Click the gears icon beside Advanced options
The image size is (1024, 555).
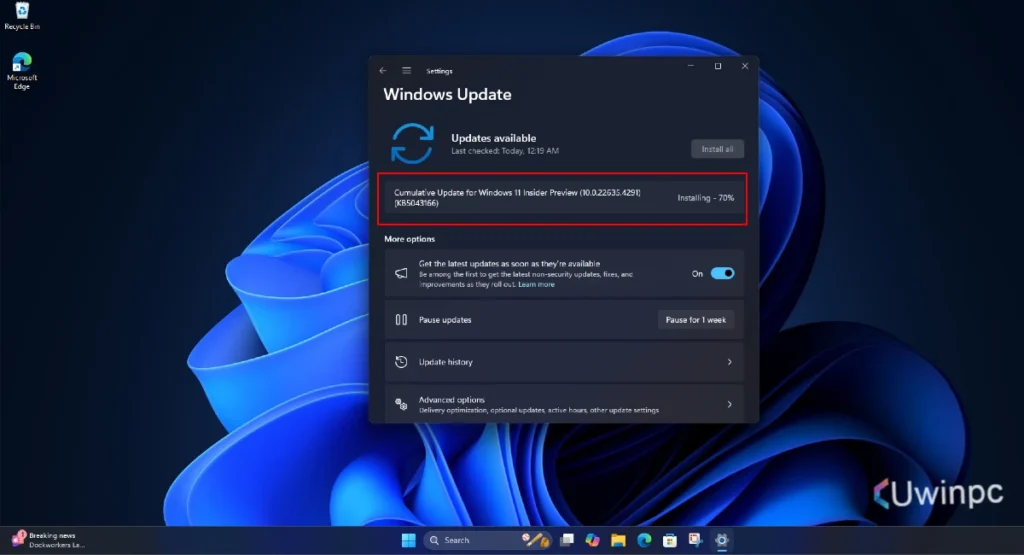401,404
